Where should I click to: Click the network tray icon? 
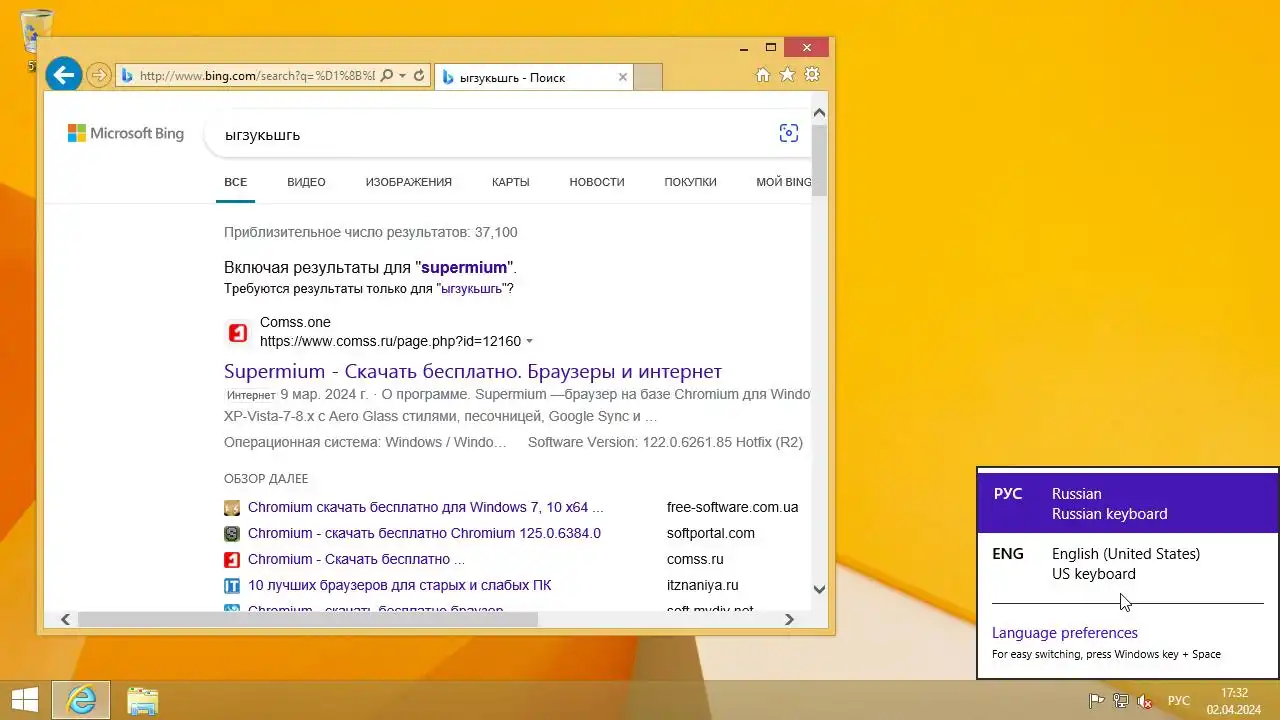click(1121, 701)
